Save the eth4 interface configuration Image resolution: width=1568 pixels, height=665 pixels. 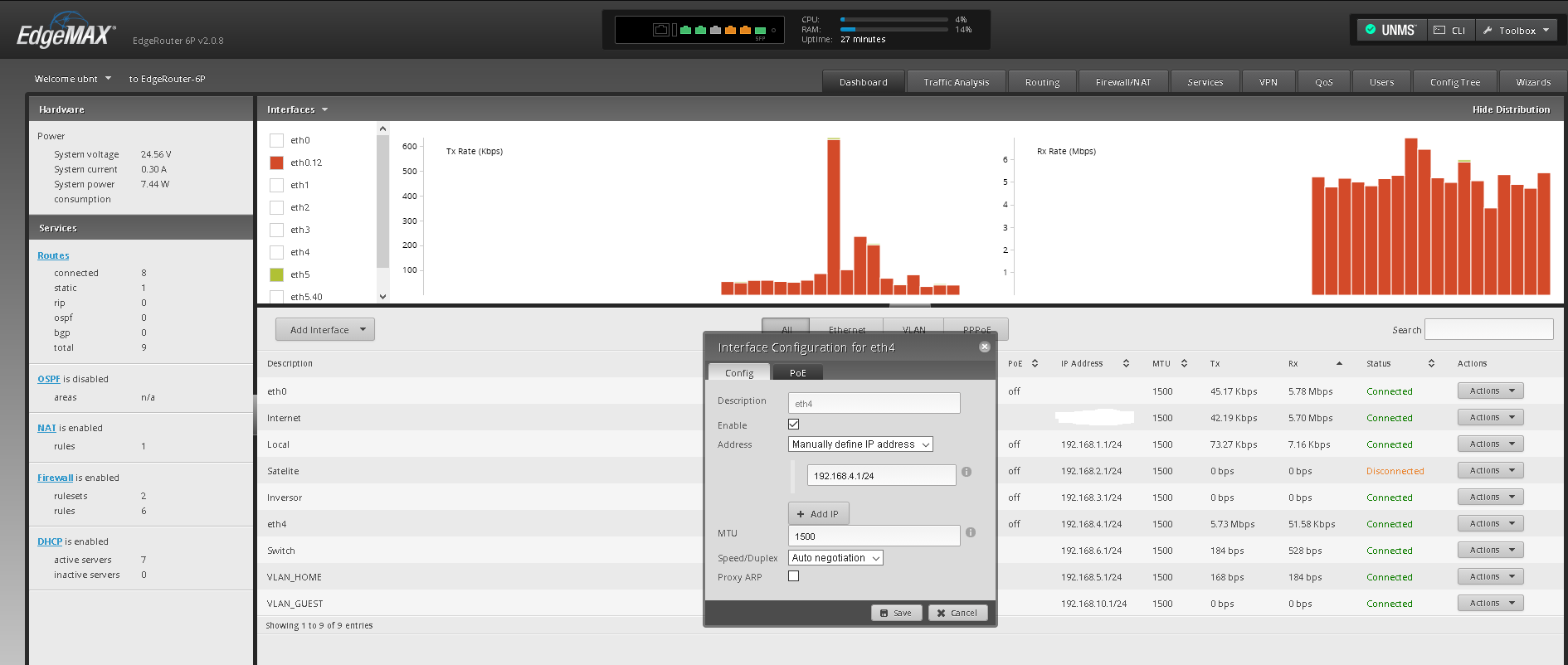point(896,613)
